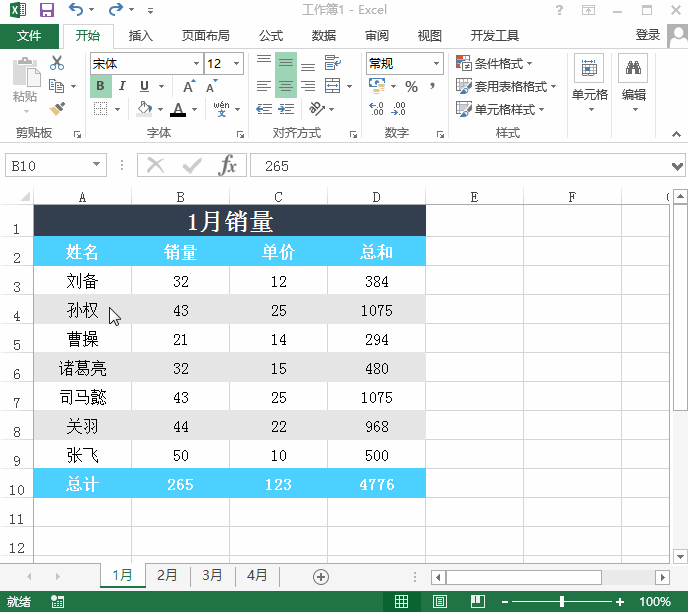Click the Save icon in quick access toolbar
This screenshot has height=612, width=688.
coord(47,10)
